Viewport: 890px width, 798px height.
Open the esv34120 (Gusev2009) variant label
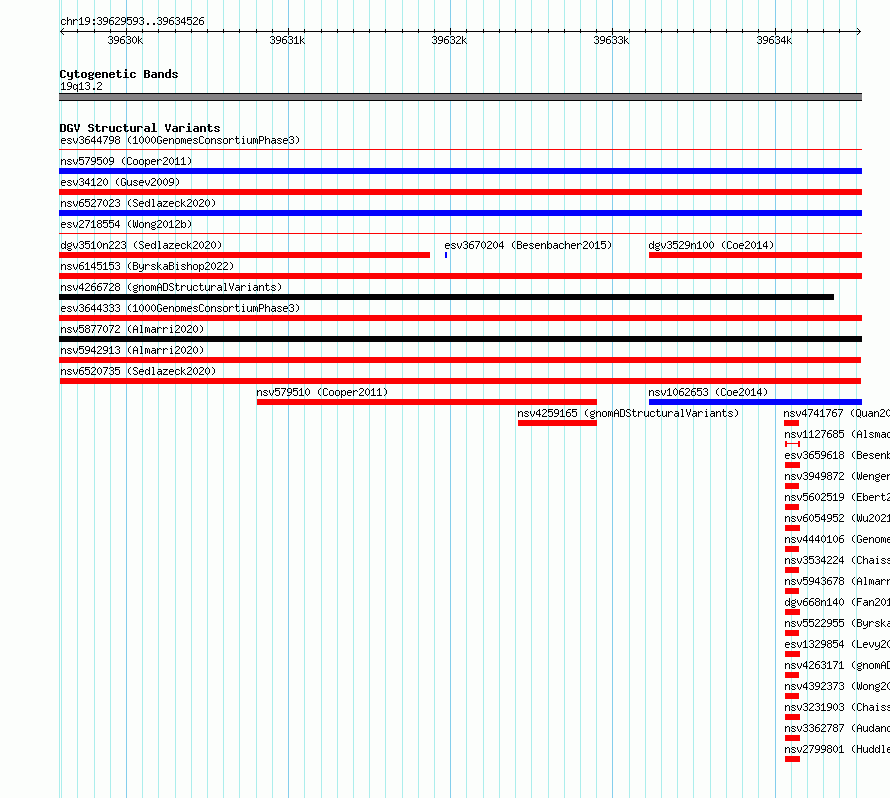coord(120,182)
